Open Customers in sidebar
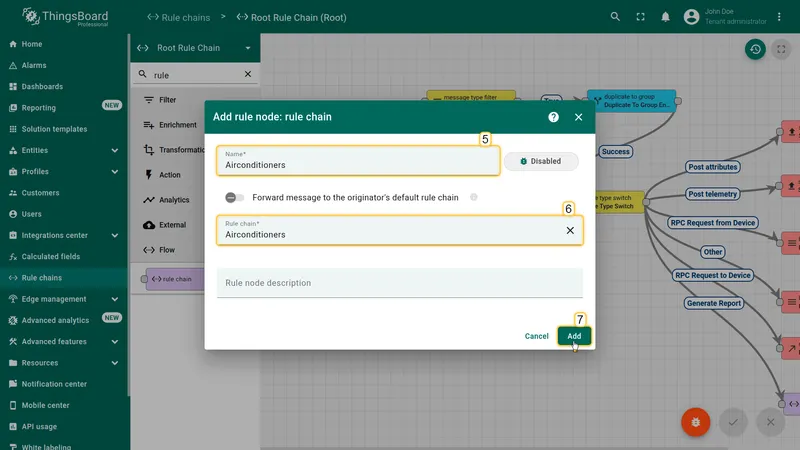 (64, 193)
